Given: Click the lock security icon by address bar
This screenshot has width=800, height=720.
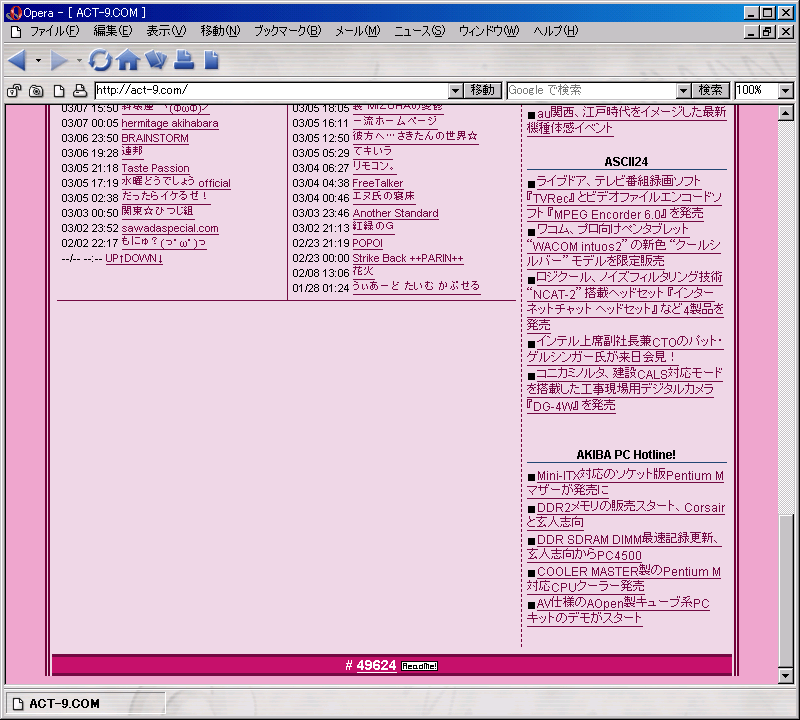Looking at the screenshot, I should (x=14, y=91).
